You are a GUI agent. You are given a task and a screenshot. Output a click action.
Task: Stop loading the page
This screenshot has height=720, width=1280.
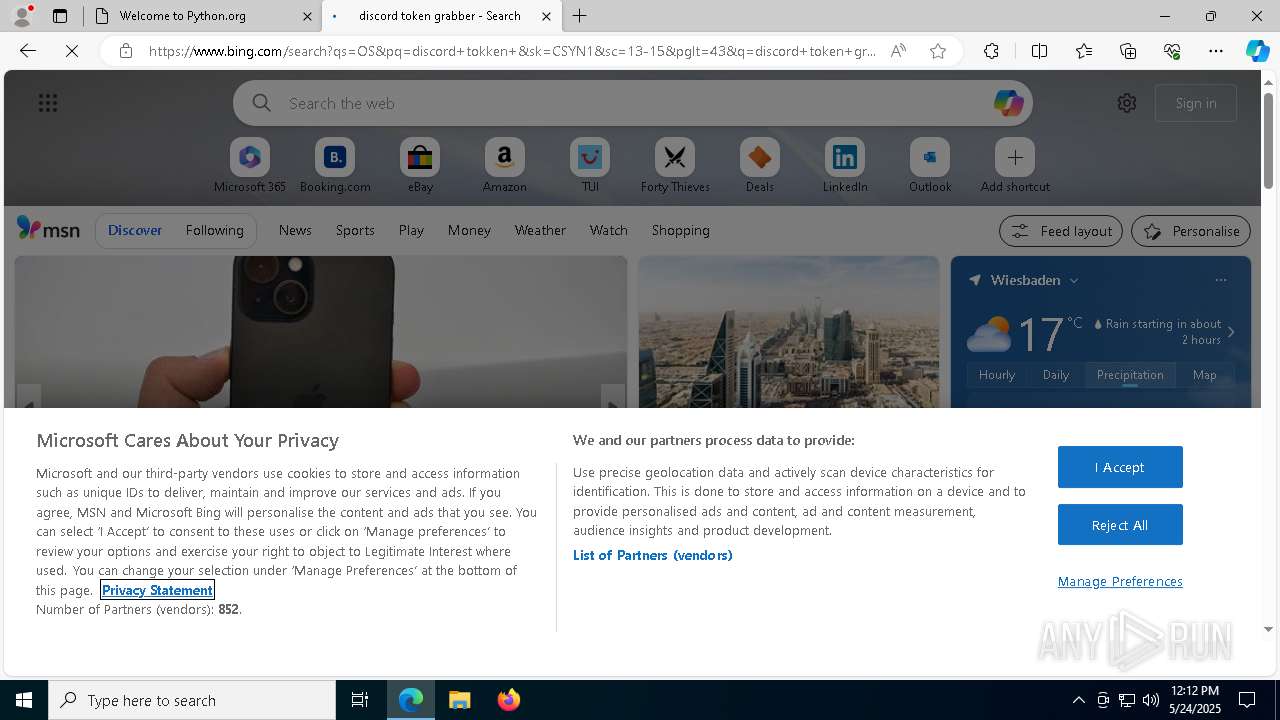72,51
